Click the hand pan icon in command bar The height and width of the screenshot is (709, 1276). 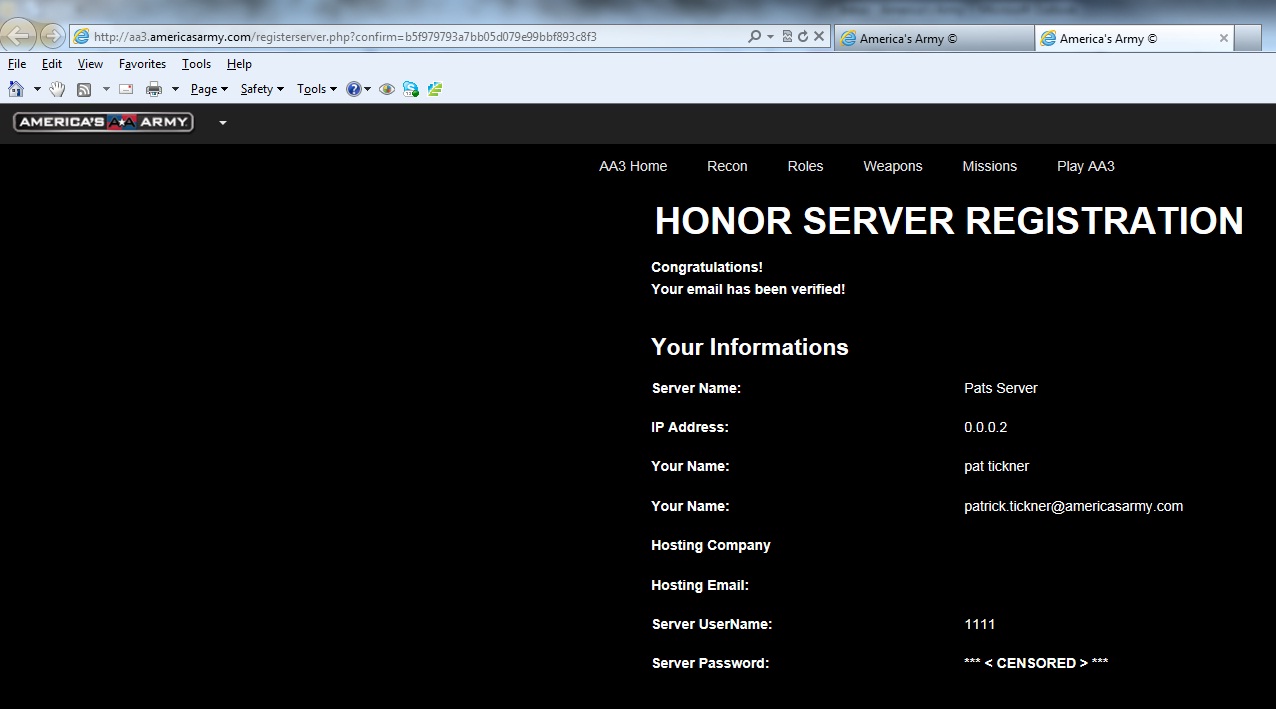57,89
